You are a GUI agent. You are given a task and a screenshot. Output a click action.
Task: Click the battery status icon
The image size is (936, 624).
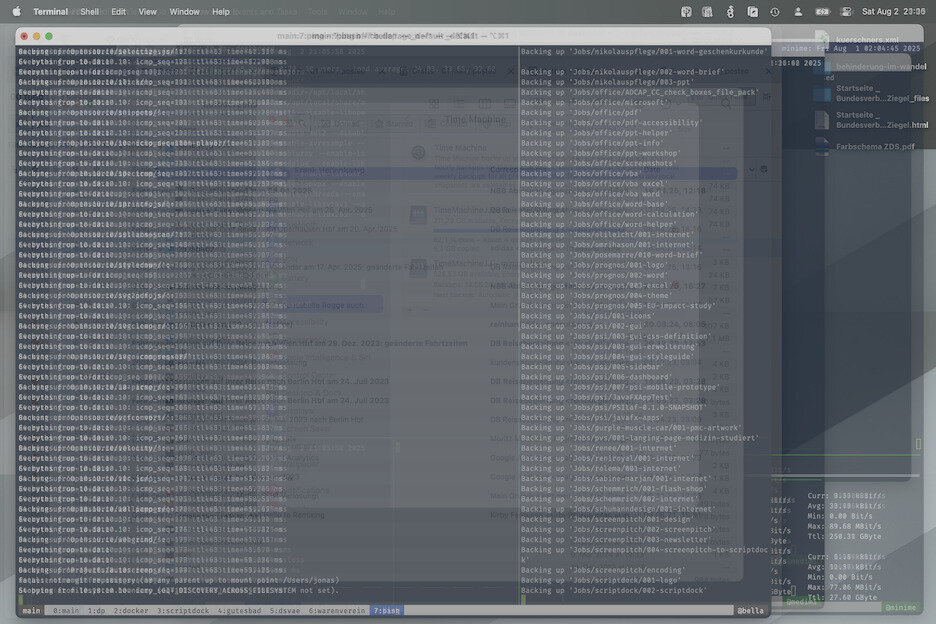[822, 11]
